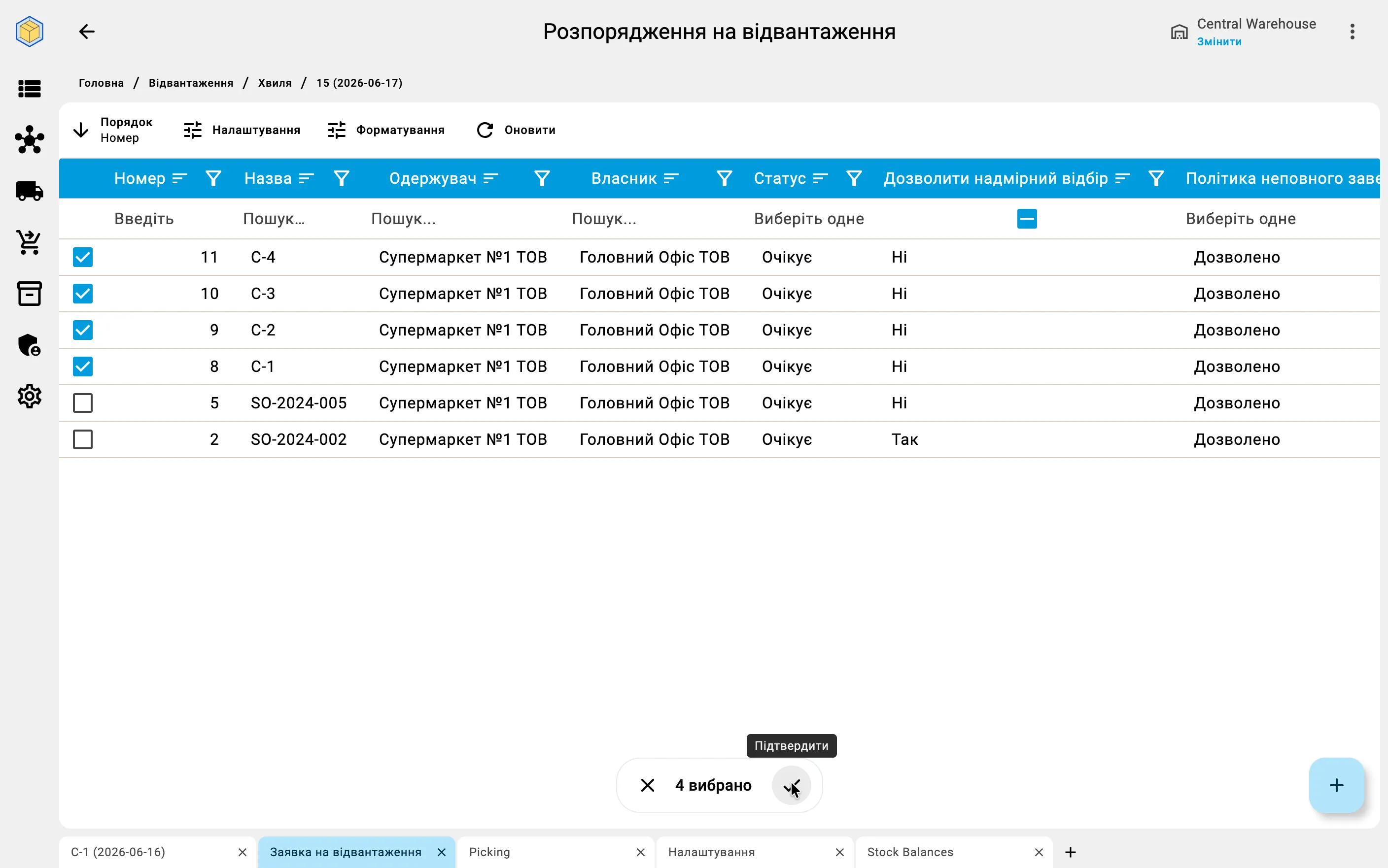
Task: Uncheck the C-2 row checkbox
Action: [83, 330]
